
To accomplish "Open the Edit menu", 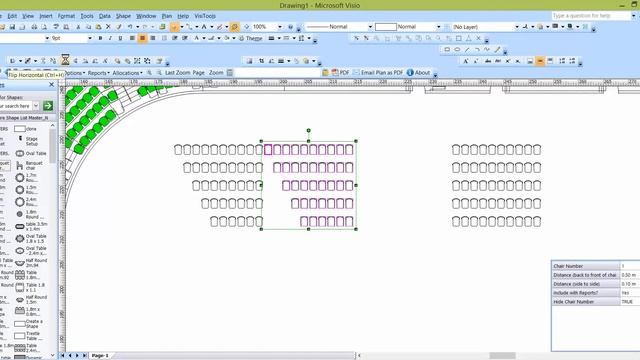I will click(12, 16).
